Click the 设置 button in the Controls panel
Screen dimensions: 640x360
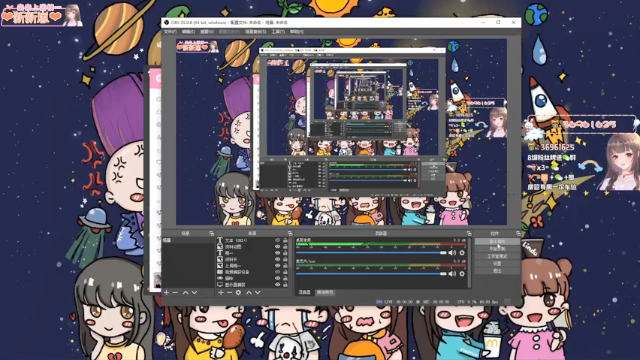tap(497, 264)
